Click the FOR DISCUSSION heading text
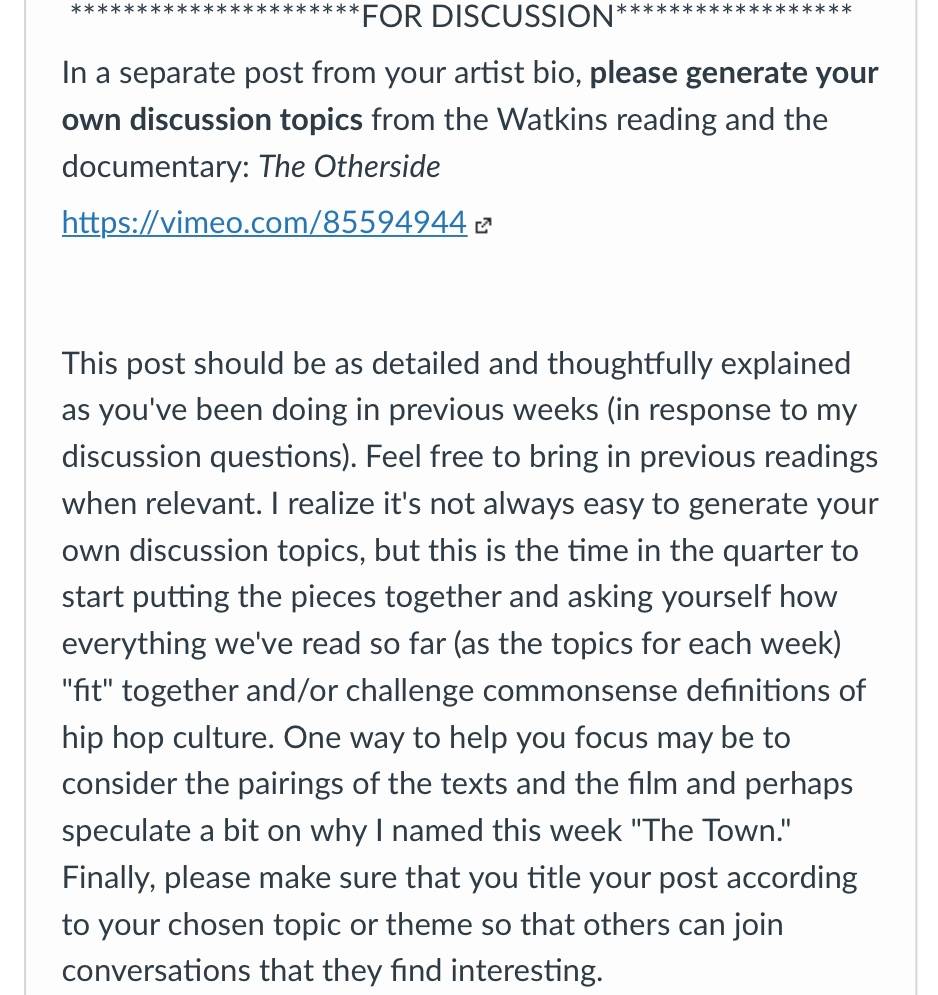Viewport: 938px width, 995px height. pos(487,16)
